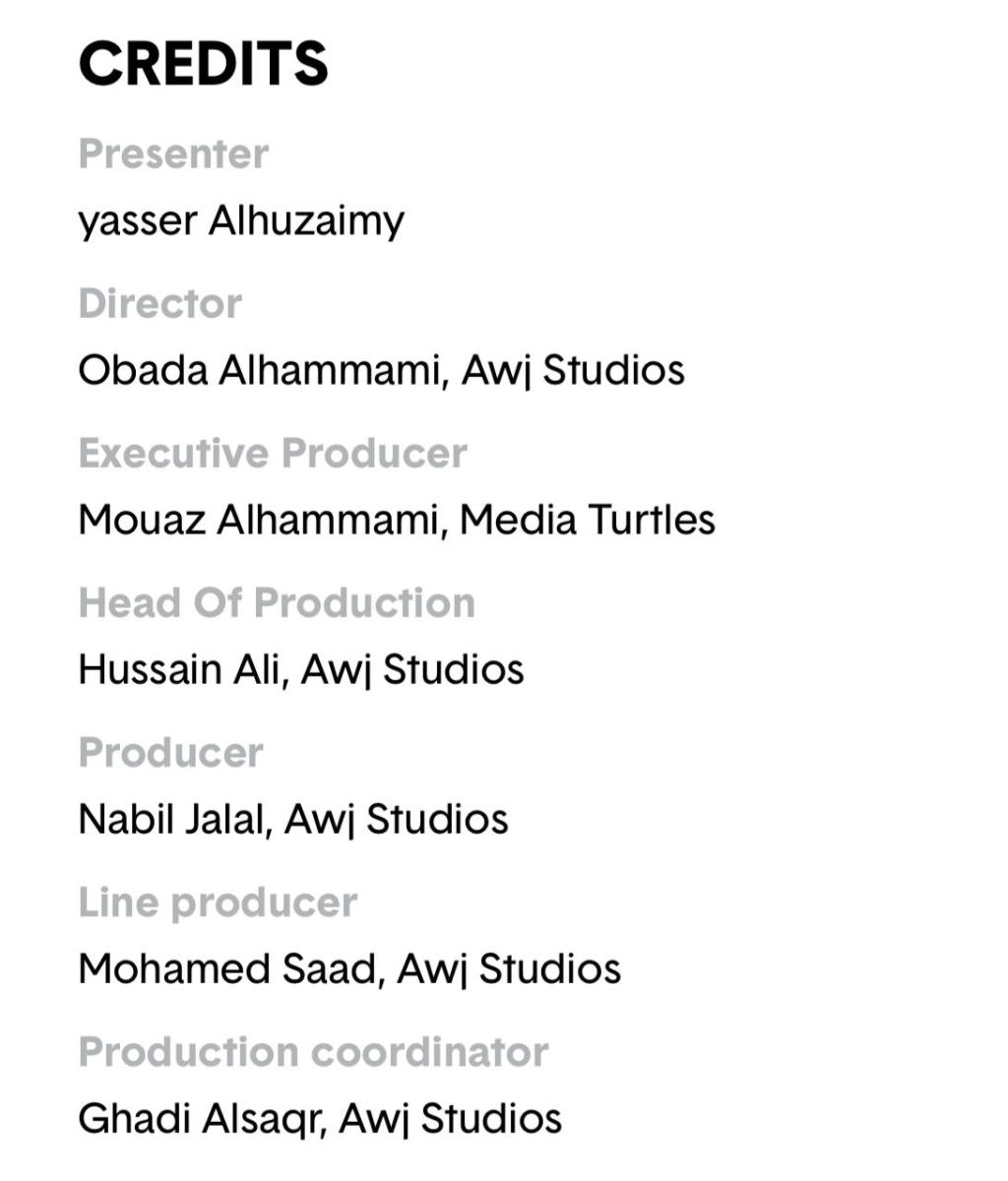Click the Producer label
Screen dimensions: 1008x1181
click(170, 753)
